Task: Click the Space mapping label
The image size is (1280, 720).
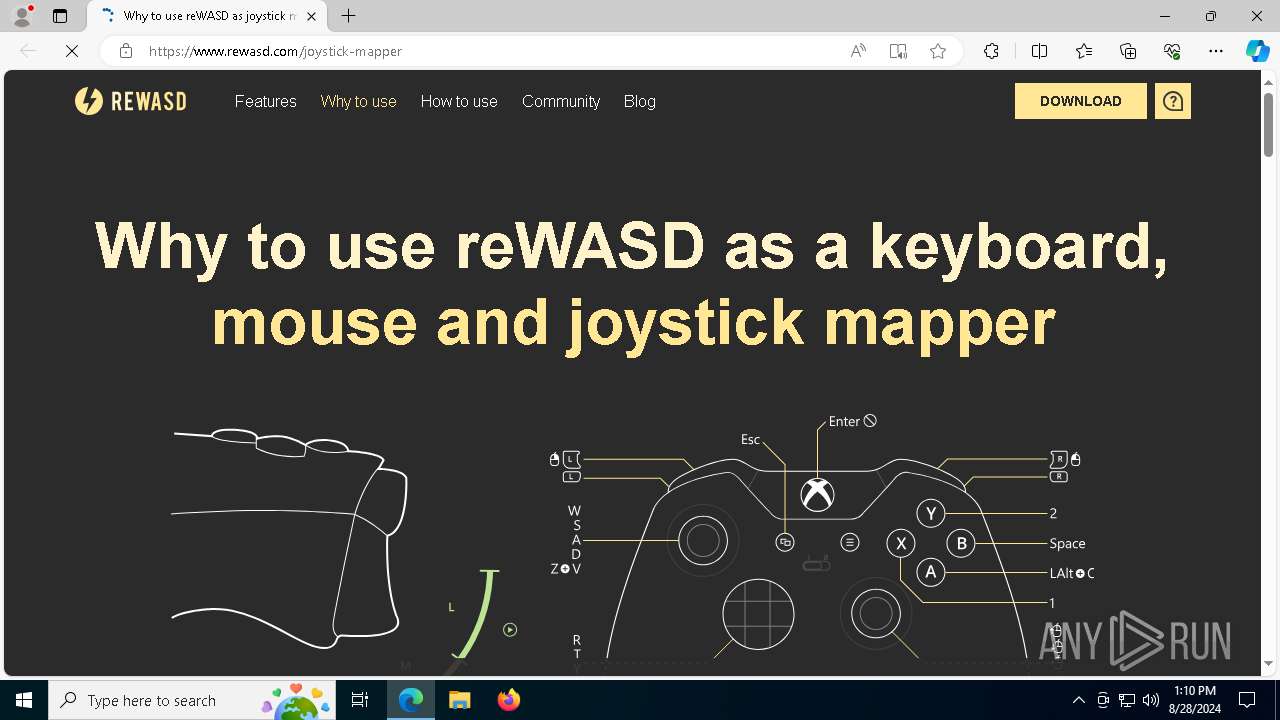Action: [x=1067, y=544]
